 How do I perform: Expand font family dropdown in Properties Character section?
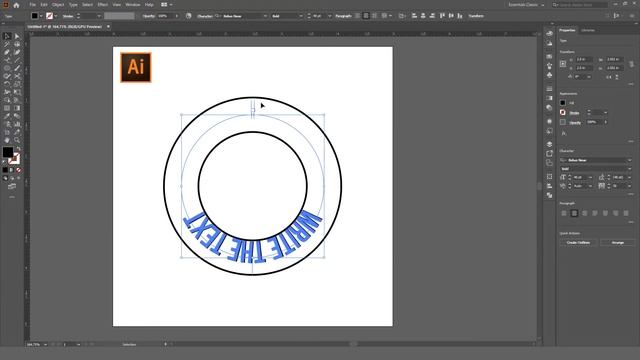click(629, 160)
